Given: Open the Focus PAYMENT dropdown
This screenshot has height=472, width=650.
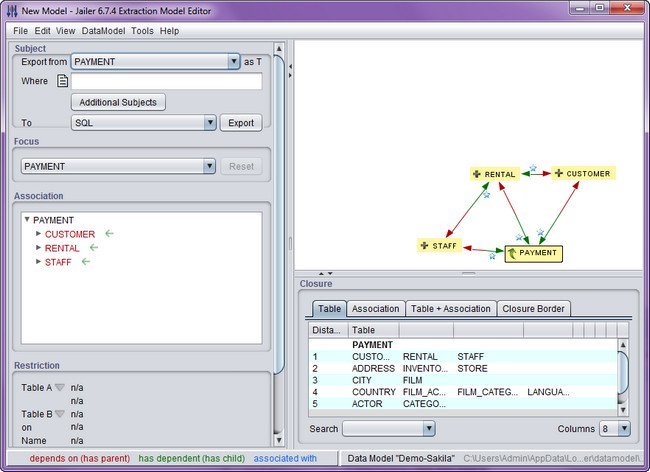Looking at the screenshot, I should [x=209, y=166].
